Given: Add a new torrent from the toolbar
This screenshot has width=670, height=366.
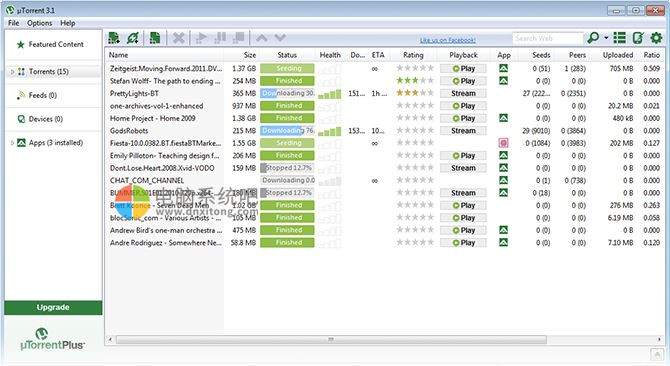Looking at the screenshot, I should click(114, 38).
